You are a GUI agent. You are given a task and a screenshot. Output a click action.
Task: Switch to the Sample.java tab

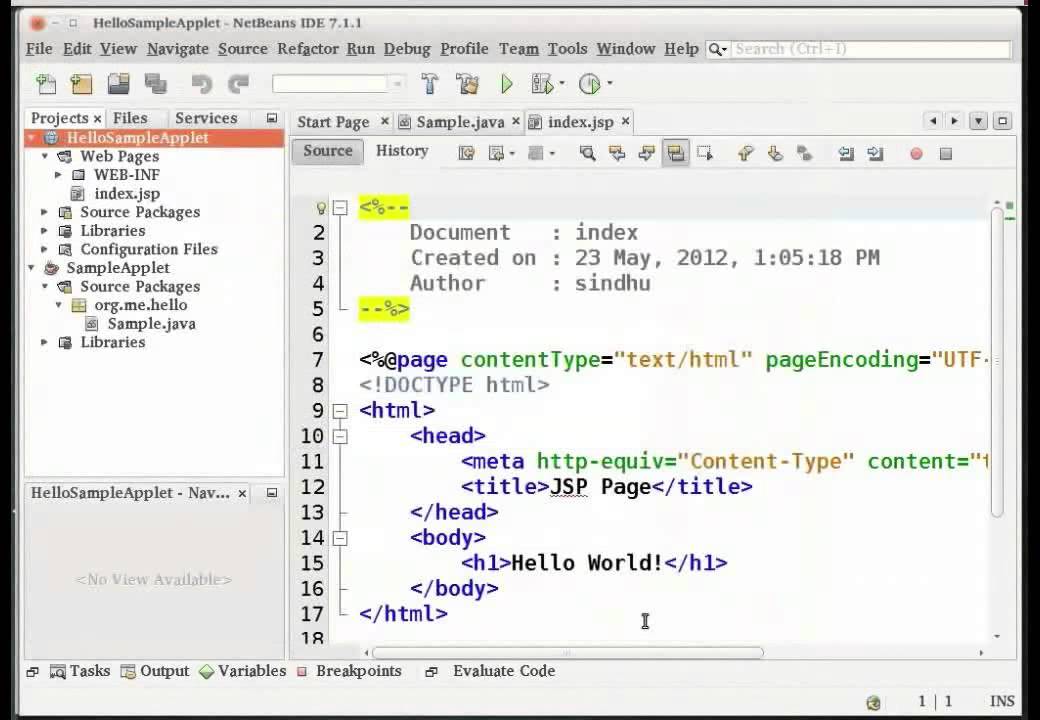click(459, 121)
